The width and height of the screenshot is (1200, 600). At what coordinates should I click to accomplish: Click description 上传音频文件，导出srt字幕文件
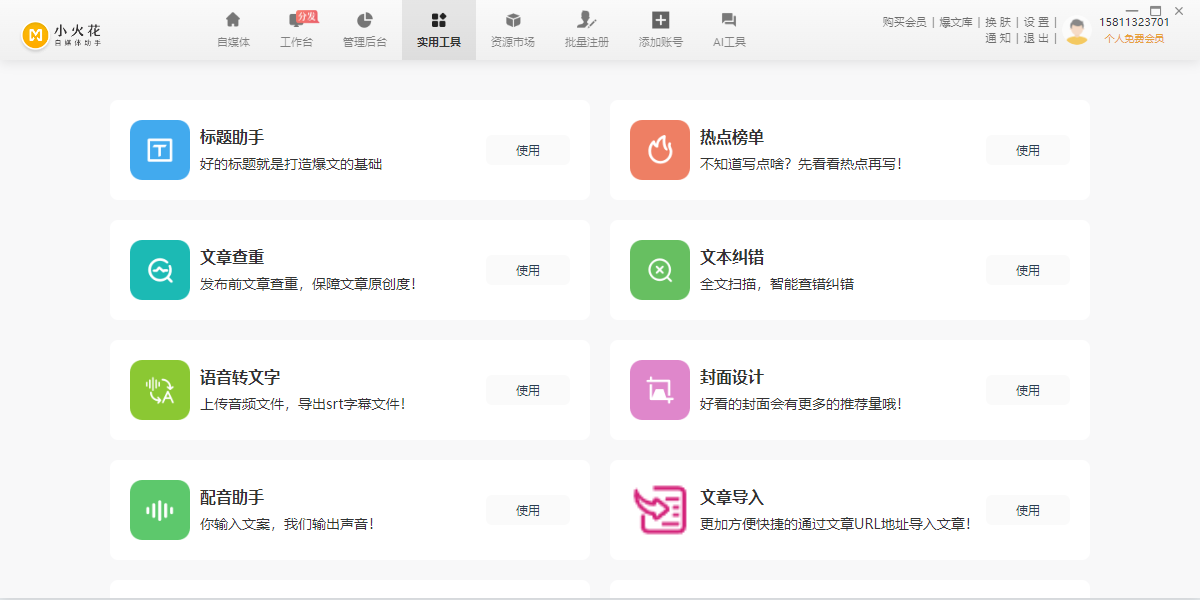[303, 404]
